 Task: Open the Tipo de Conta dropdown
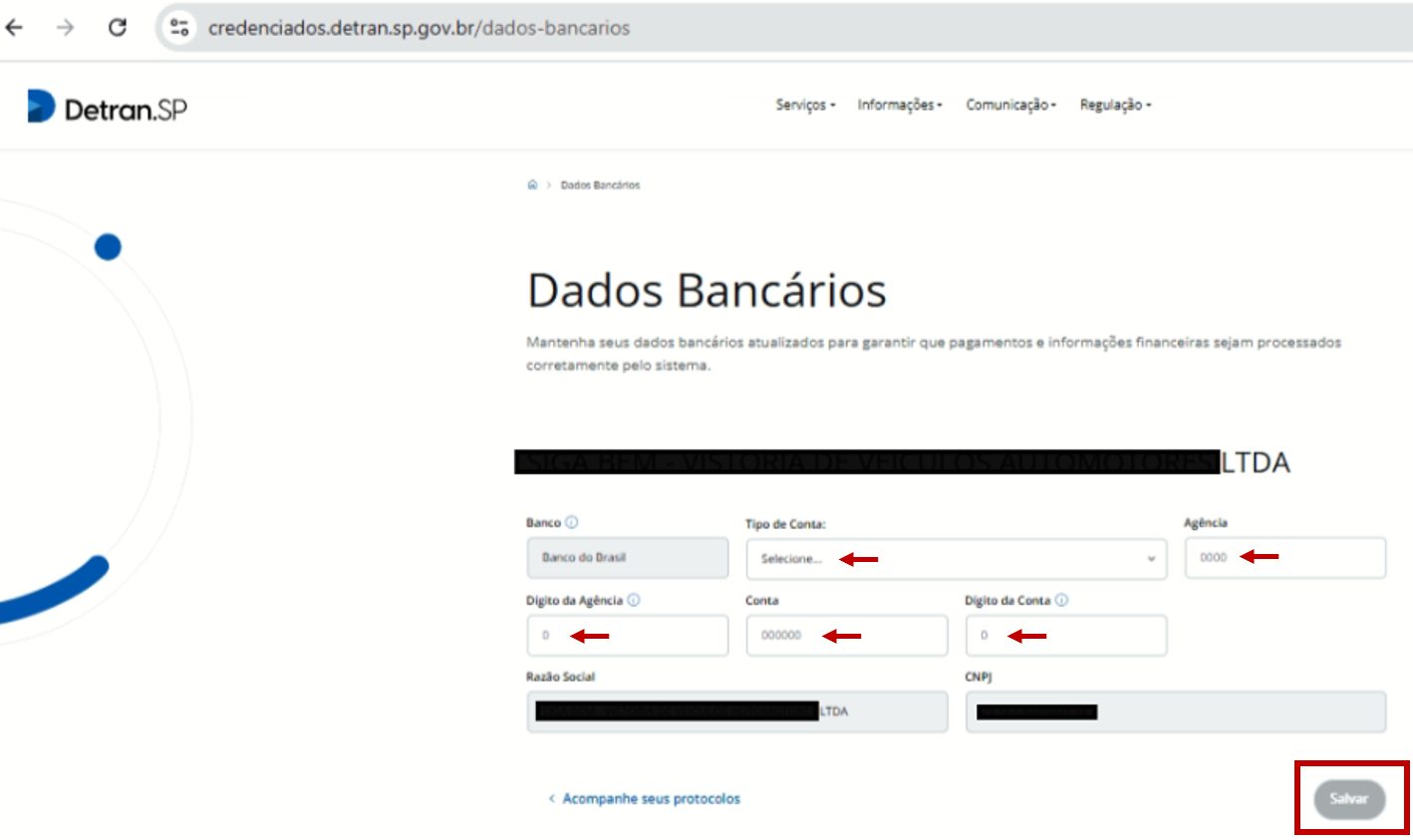957,559
